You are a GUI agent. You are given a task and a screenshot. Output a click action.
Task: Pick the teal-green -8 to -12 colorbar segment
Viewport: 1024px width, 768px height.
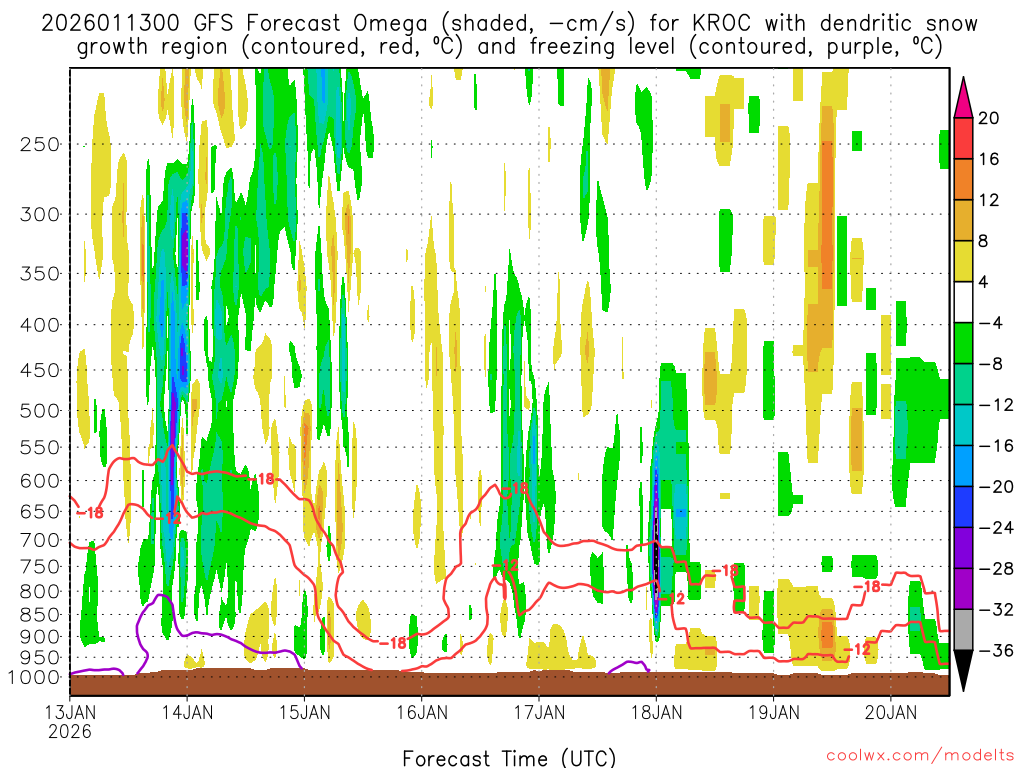click(x=963, y=384)
